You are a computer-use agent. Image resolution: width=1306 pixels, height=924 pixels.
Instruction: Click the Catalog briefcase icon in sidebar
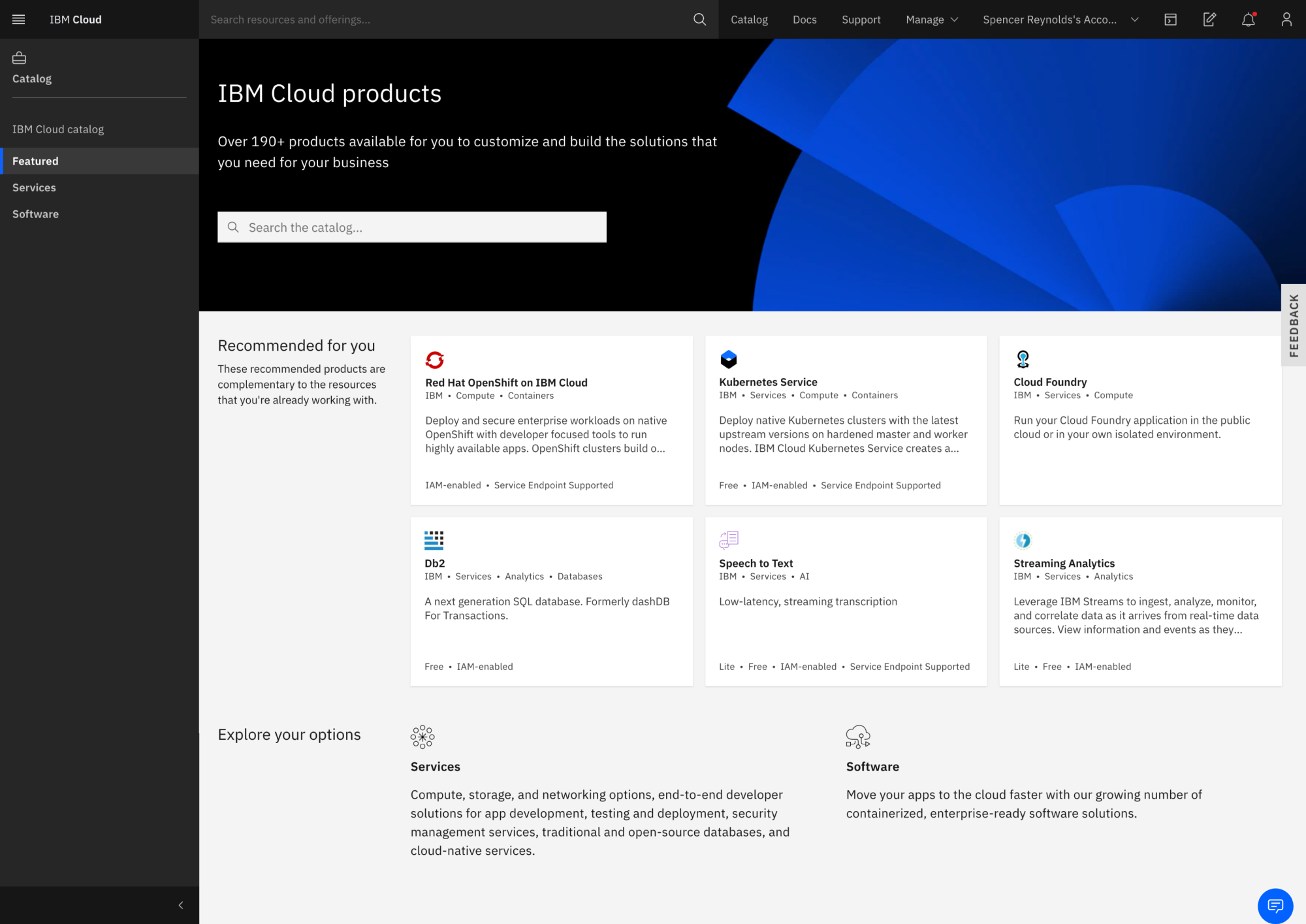click(x=20, y=58)
